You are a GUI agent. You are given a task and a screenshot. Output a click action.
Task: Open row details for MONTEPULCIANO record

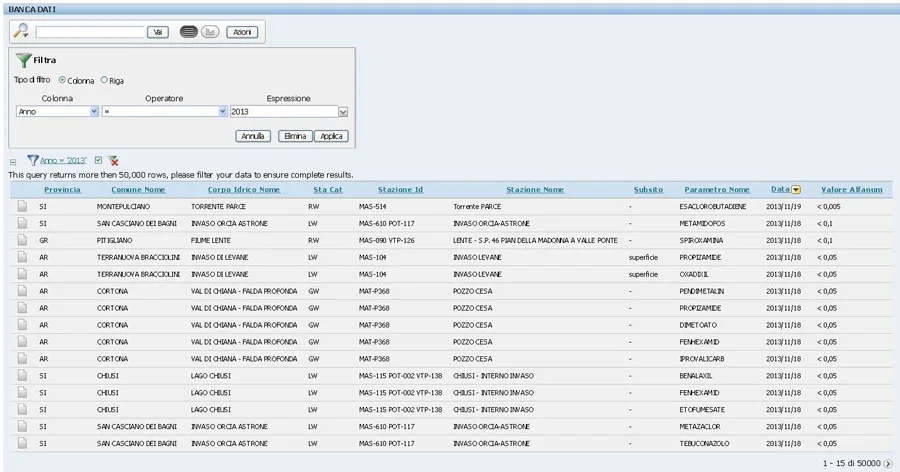coord(22,206)
